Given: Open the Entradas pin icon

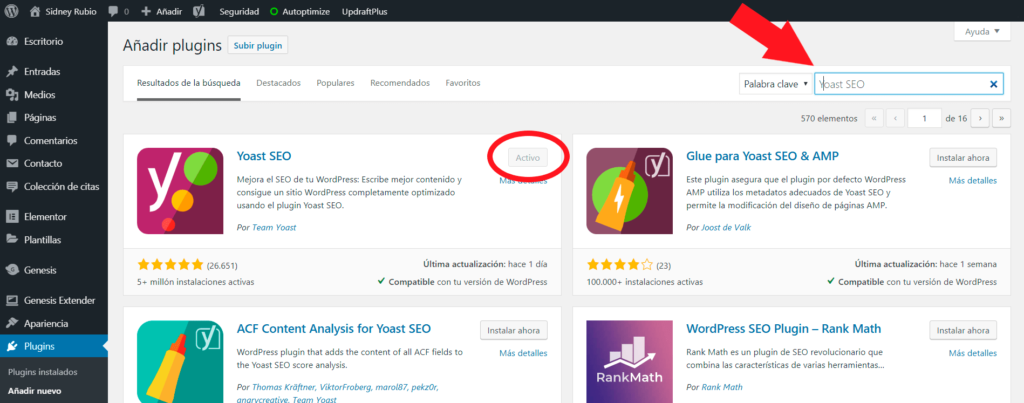Looking at the screenshot, I should tap(12, 72).
